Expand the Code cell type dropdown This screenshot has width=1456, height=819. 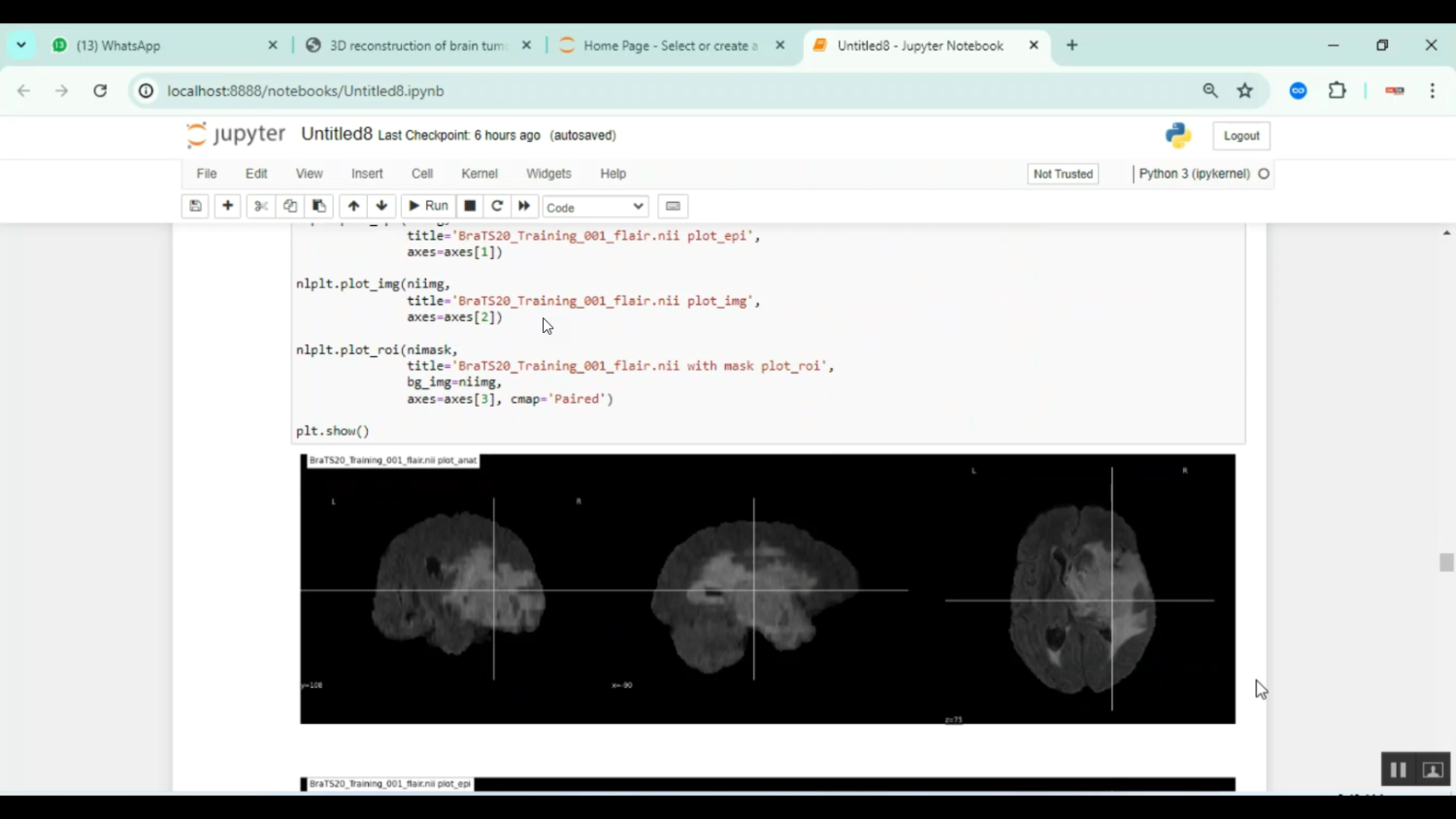pos(594,207)
